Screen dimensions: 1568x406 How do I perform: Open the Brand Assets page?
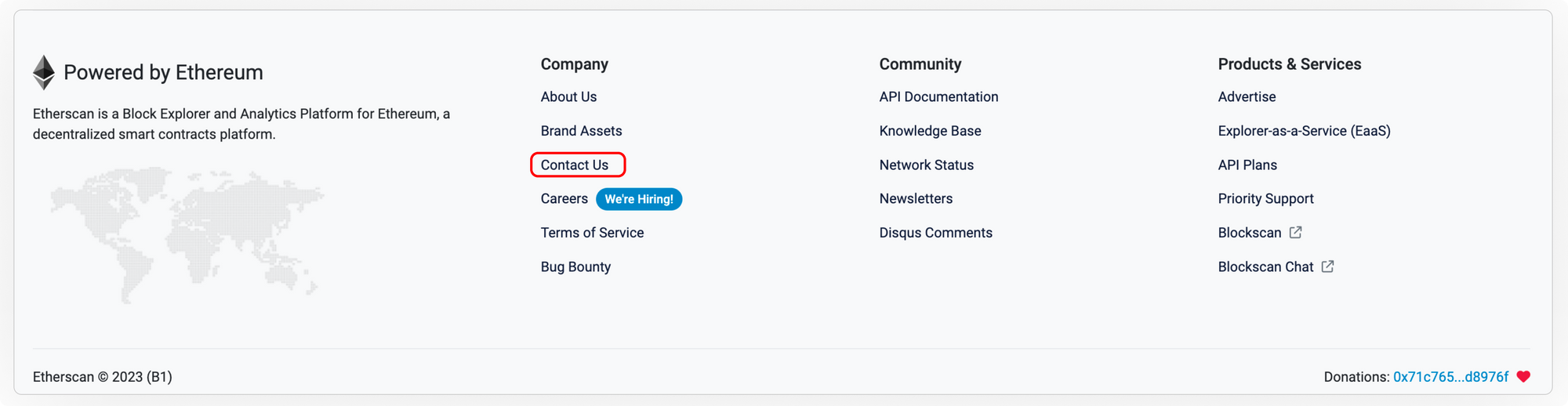[581, 131]
